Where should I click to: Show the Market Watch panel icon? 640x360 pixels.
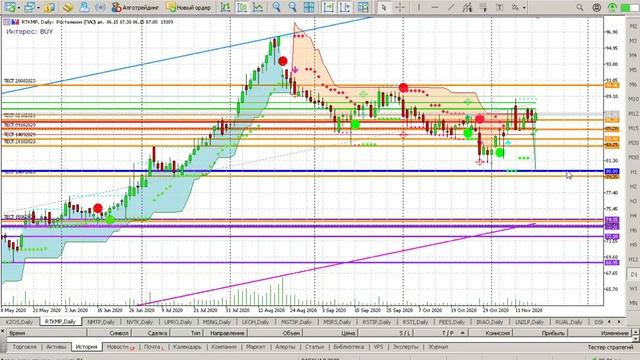(49, 7)
